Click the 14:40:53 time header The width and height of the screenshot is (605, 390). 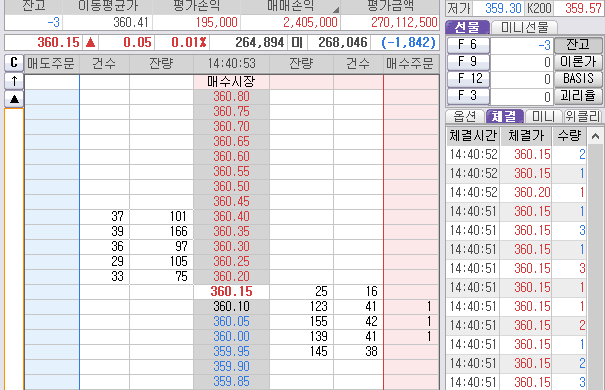click(232, 64)
